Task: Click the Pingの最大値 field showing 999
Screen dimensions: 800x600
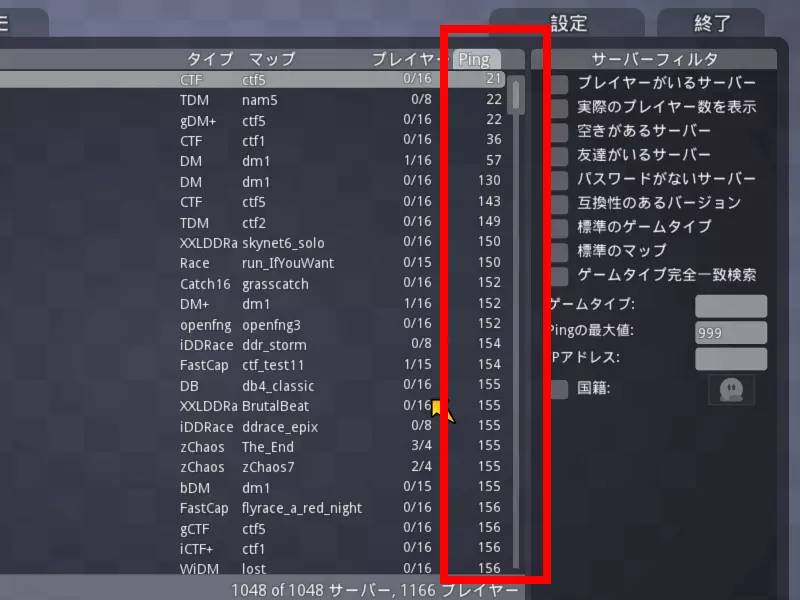Action: (731, 333)
